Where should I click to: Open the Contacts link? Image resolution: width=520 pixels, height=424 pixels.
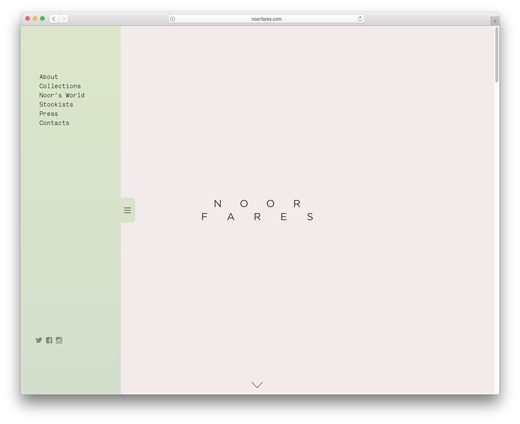coord(54,123)
